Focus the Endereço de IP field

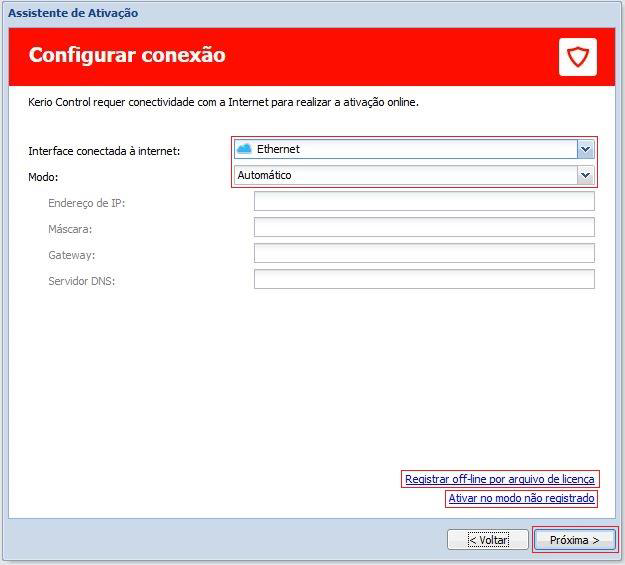[424, 201]
